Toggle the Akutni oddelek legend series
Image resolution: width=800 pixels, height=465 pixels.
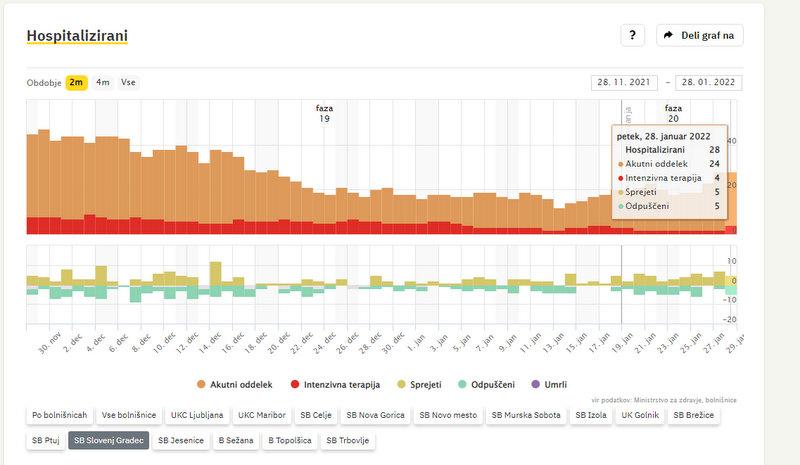click(237, 384)
